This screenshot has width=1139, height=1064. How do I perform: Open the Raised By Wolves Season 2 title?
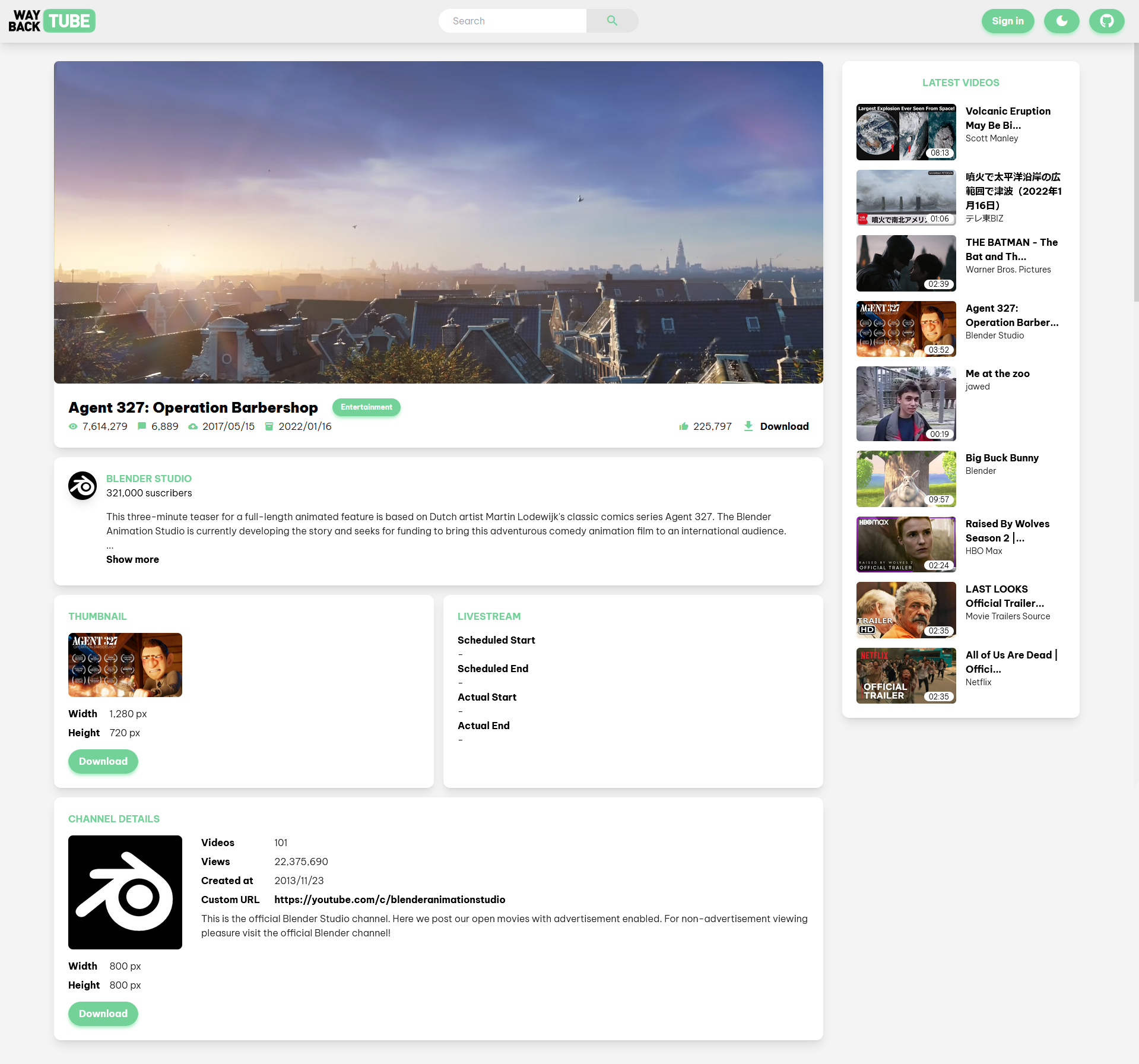tap(1007, 531)
